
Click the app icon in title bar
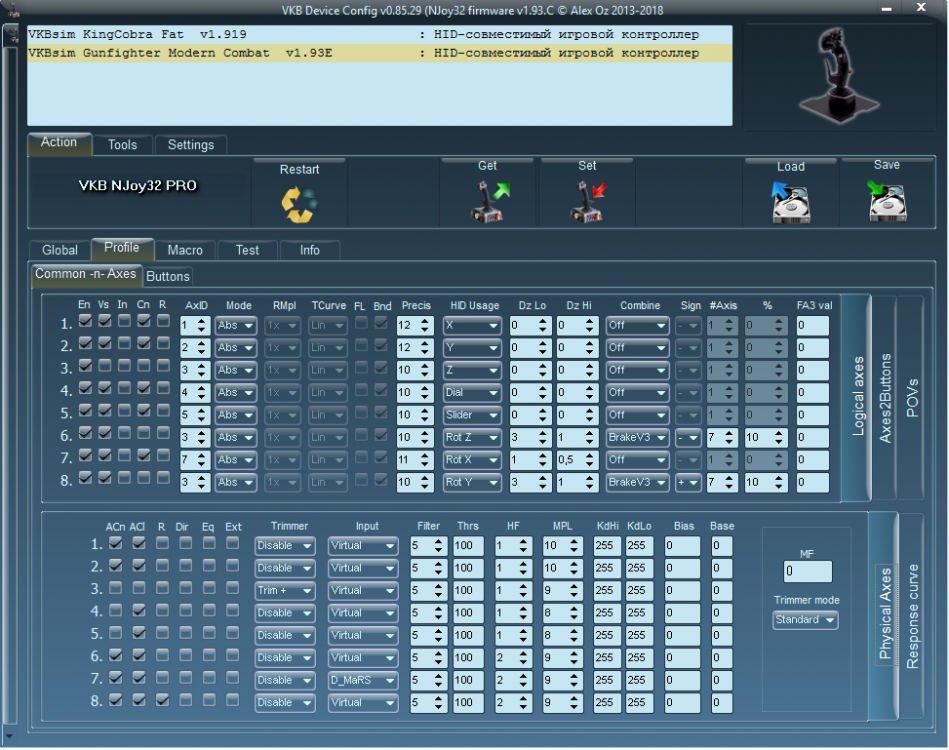tap(13, 10)
